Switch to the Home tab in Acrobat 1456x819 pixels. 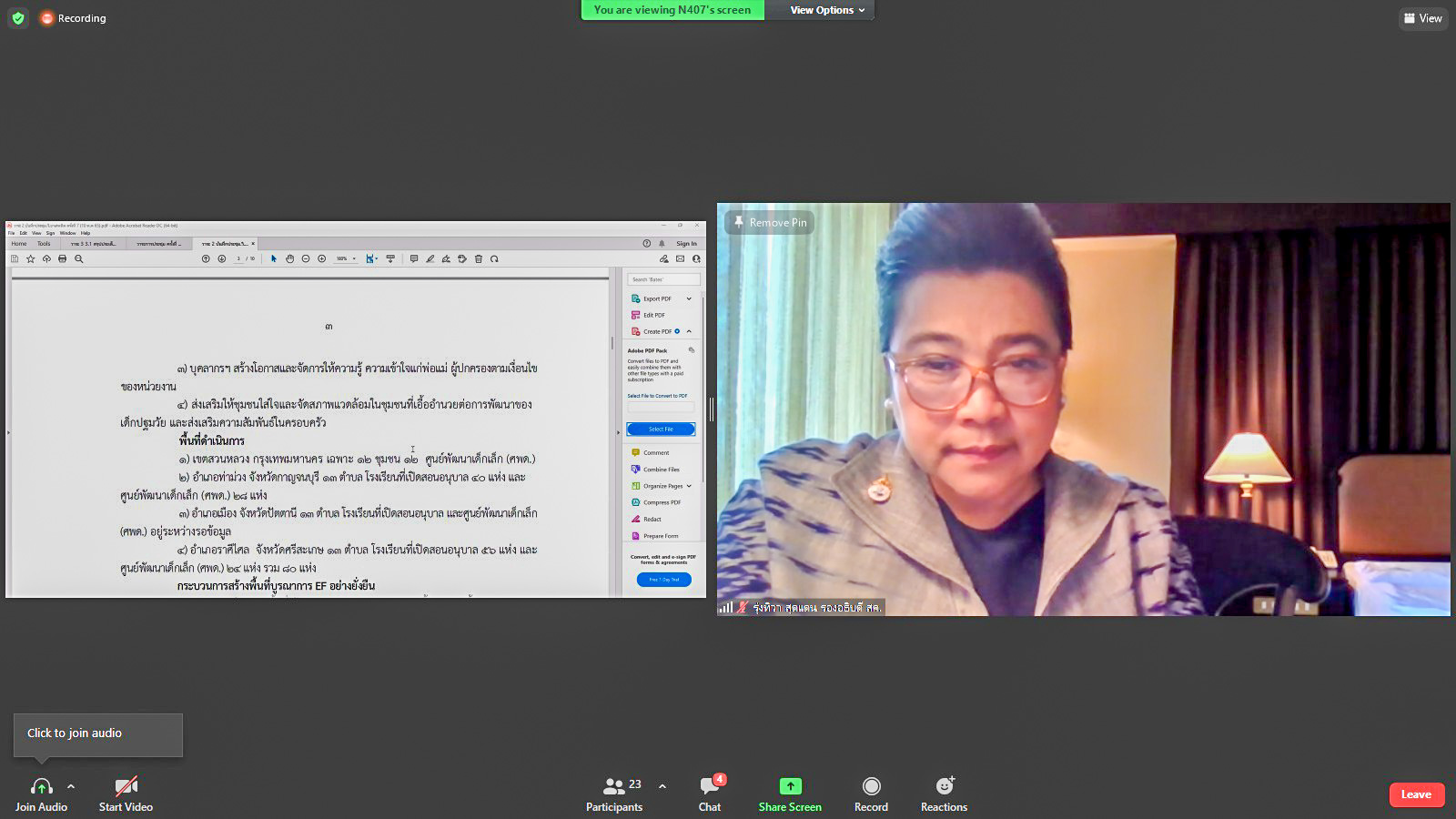click(x=18, y=244)
